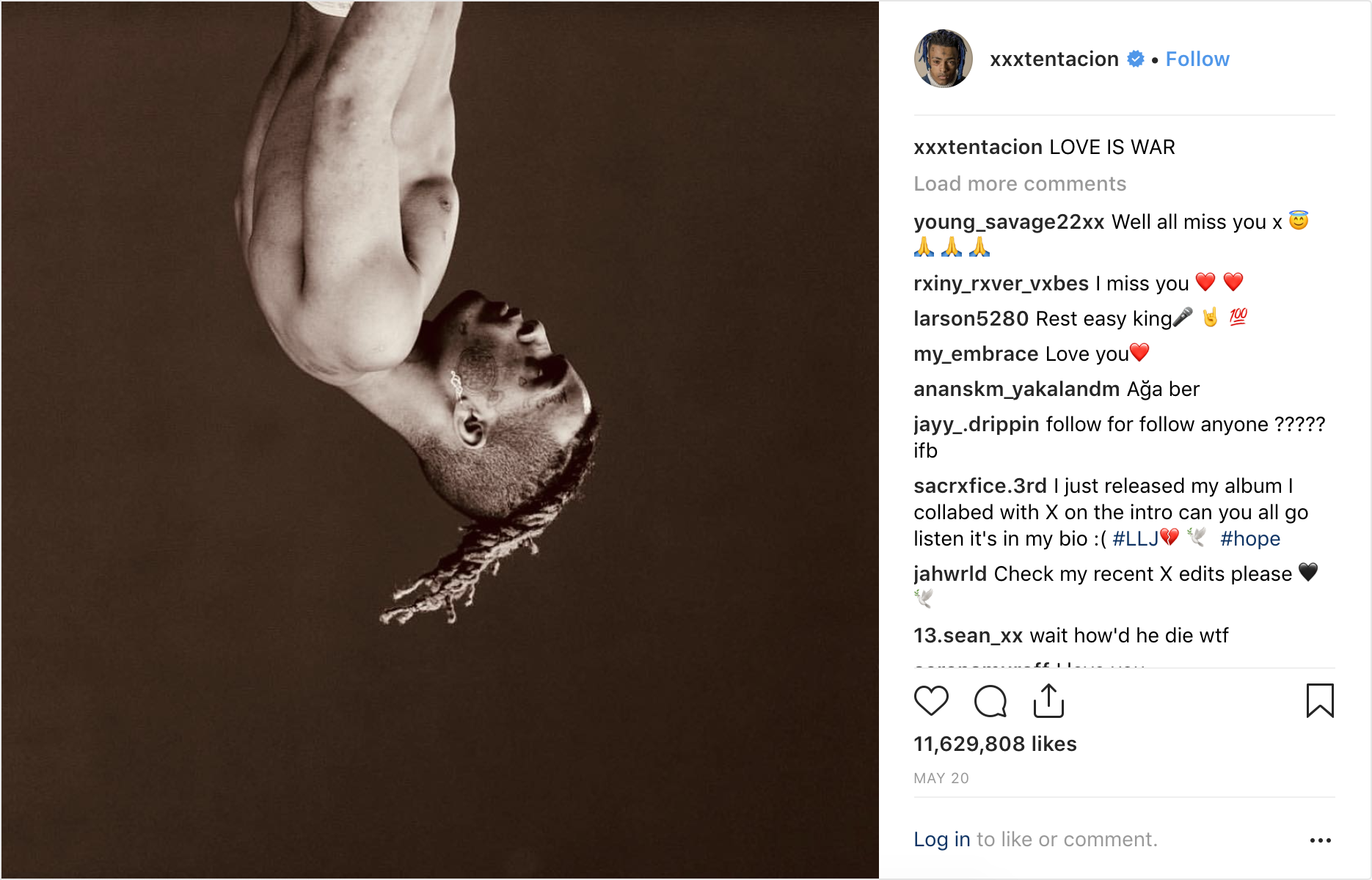Open the #hope hashtag link
The width and height of the screenshot is (1372, 880).
(1249, 539)
